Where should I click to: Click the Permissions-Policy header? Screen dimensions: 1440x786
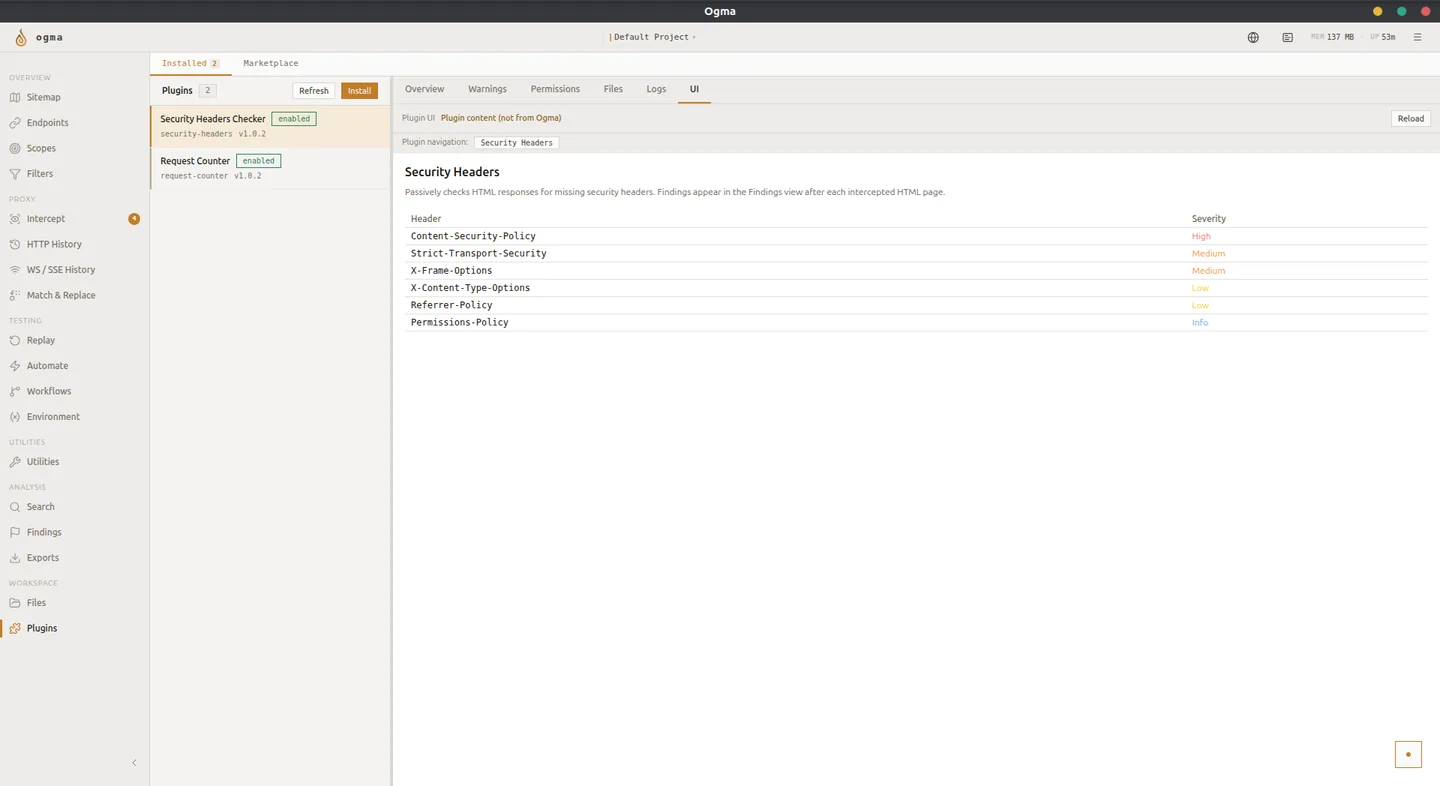point(459,322)
